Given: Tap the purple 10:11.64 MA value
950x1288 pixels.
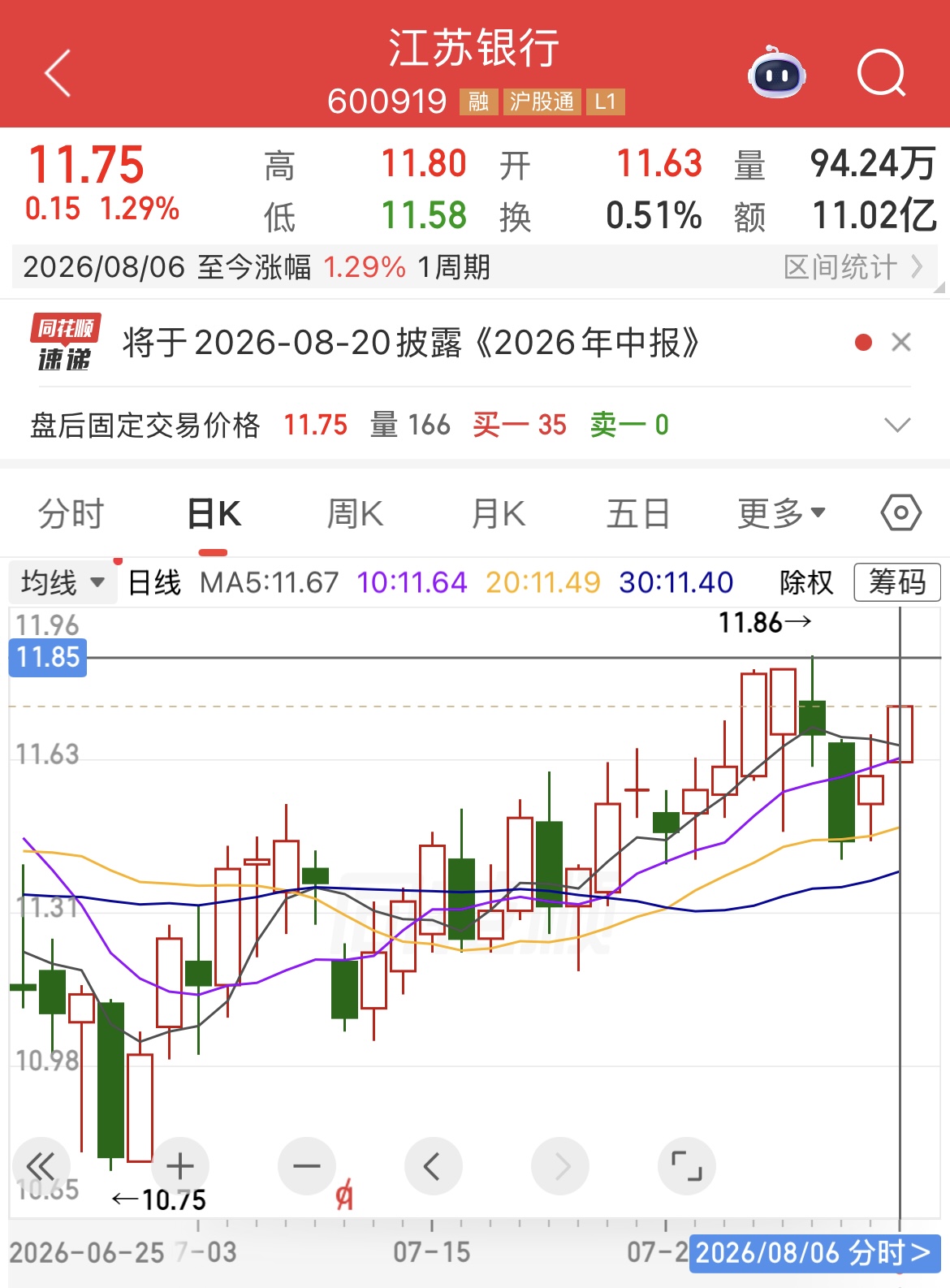Looking at the screenshot, I should coord(412,582).
